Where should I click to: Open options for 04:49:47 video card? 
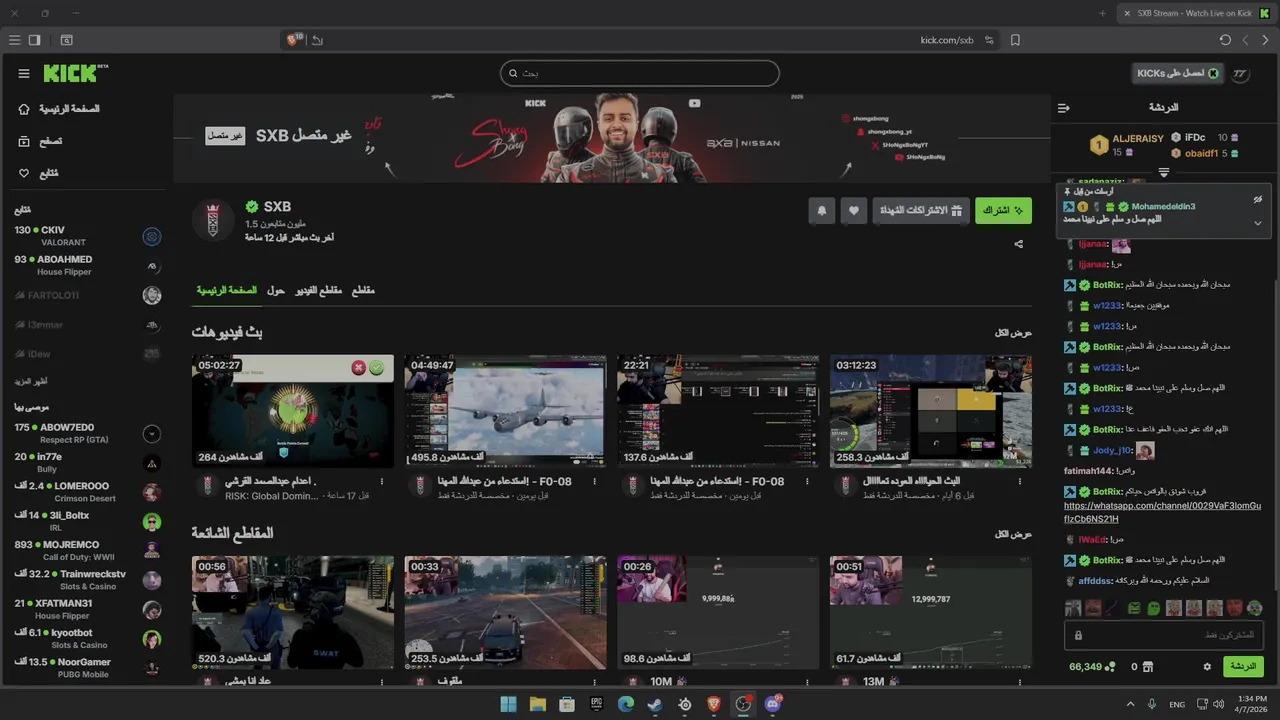pos(595,482)
